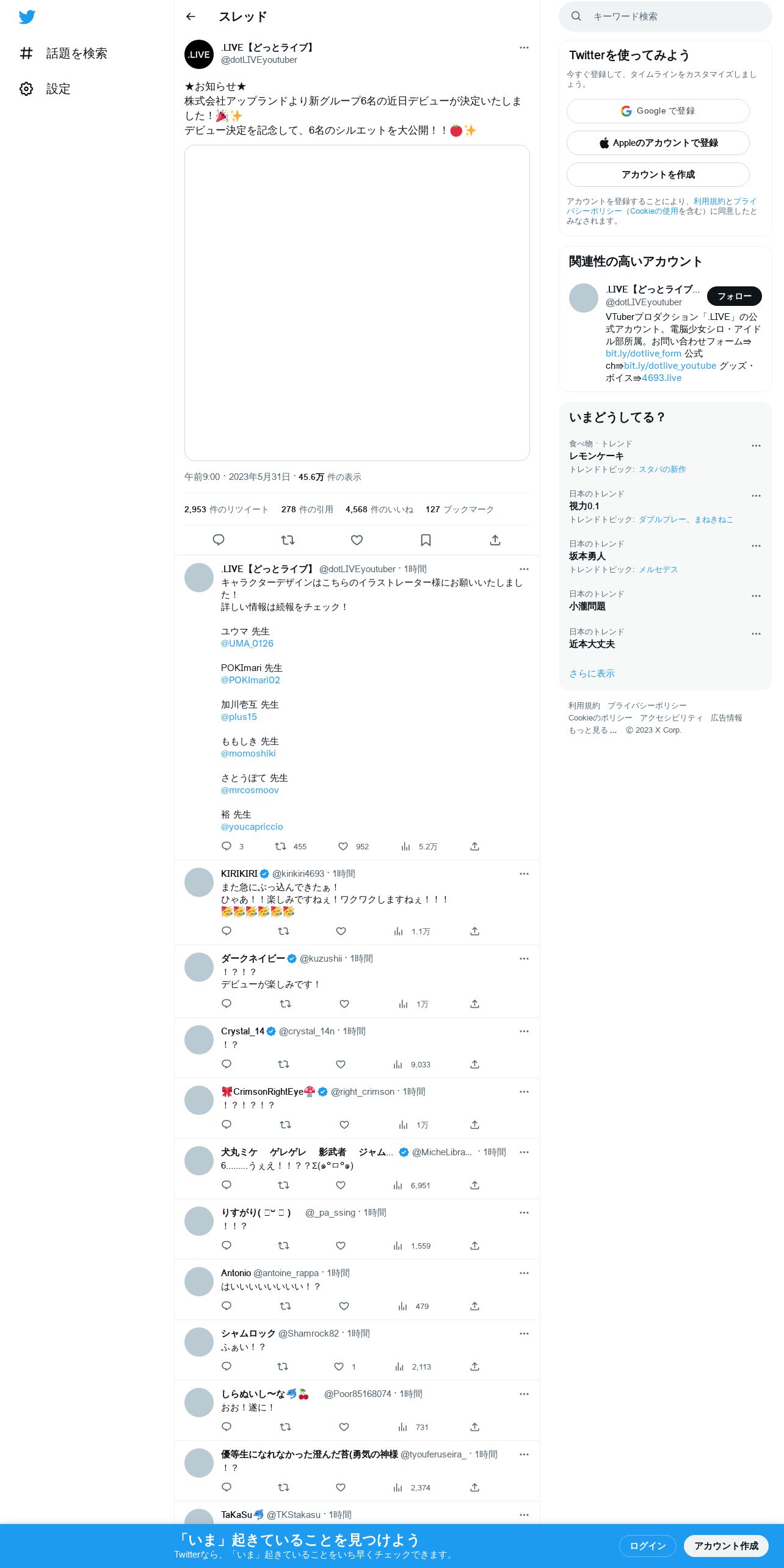Open the tweet's image media area
Image resolution: width=784 pixels, height=1568 pixels.
click(357, 303)
